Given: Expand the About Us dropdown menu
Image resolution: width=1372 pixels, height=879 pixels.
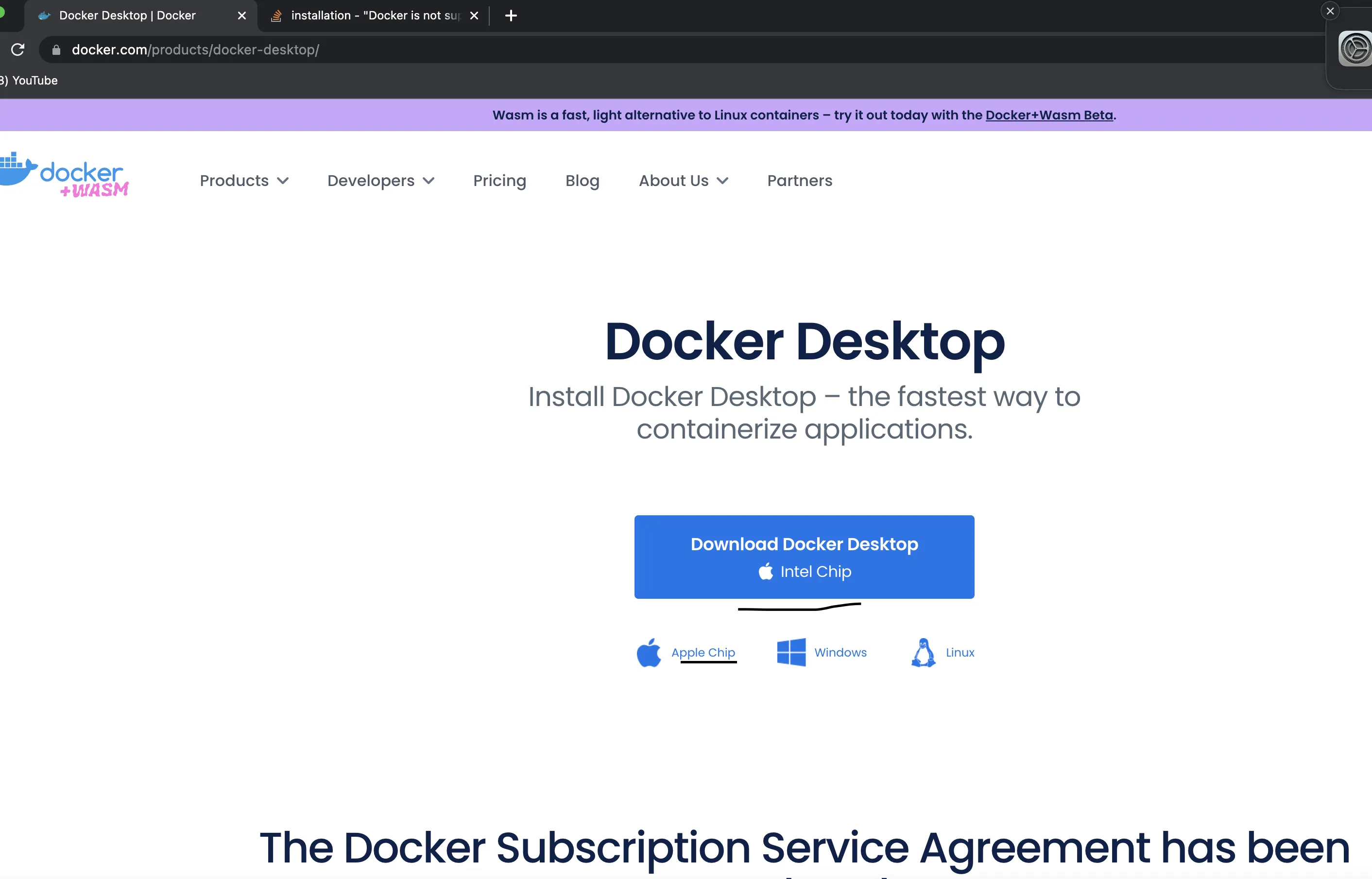Looking at the screenshot, I should (x=683, y=181).
